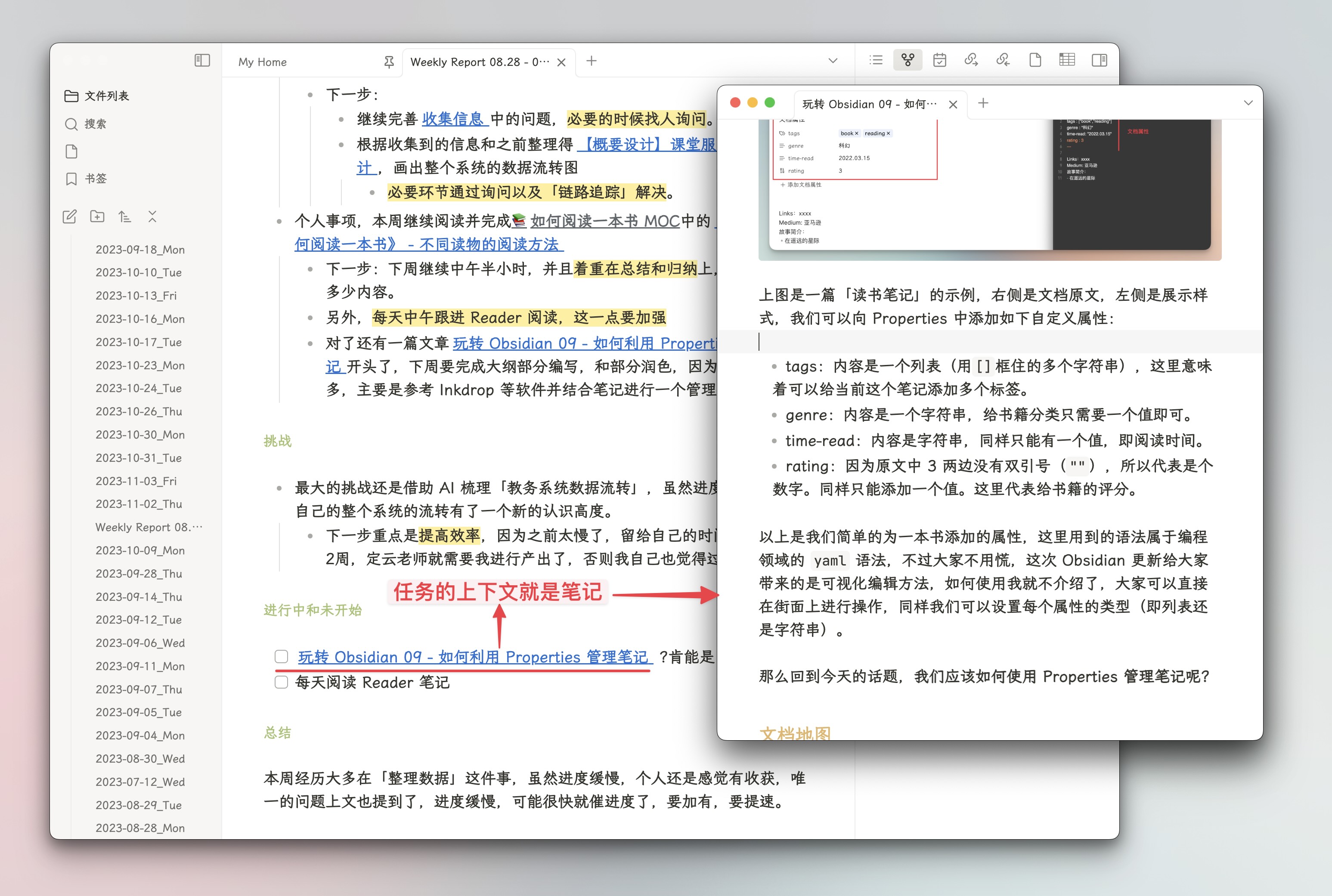Open the note 2023-10-10_Tue

(139, 272)
